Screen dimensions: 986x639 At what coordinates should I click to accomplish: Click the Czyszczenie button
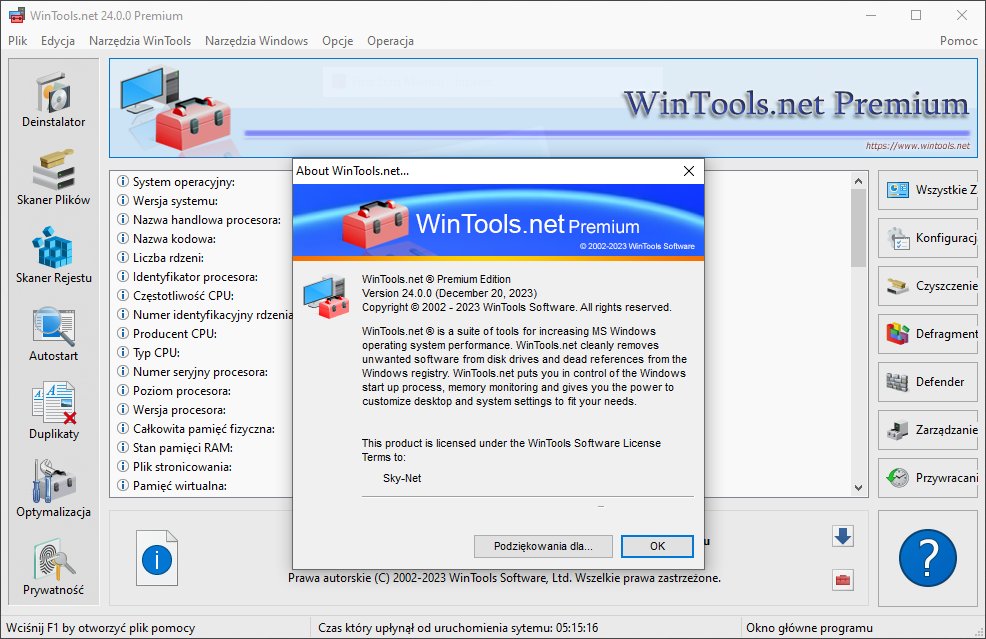[x=928, y=286]
